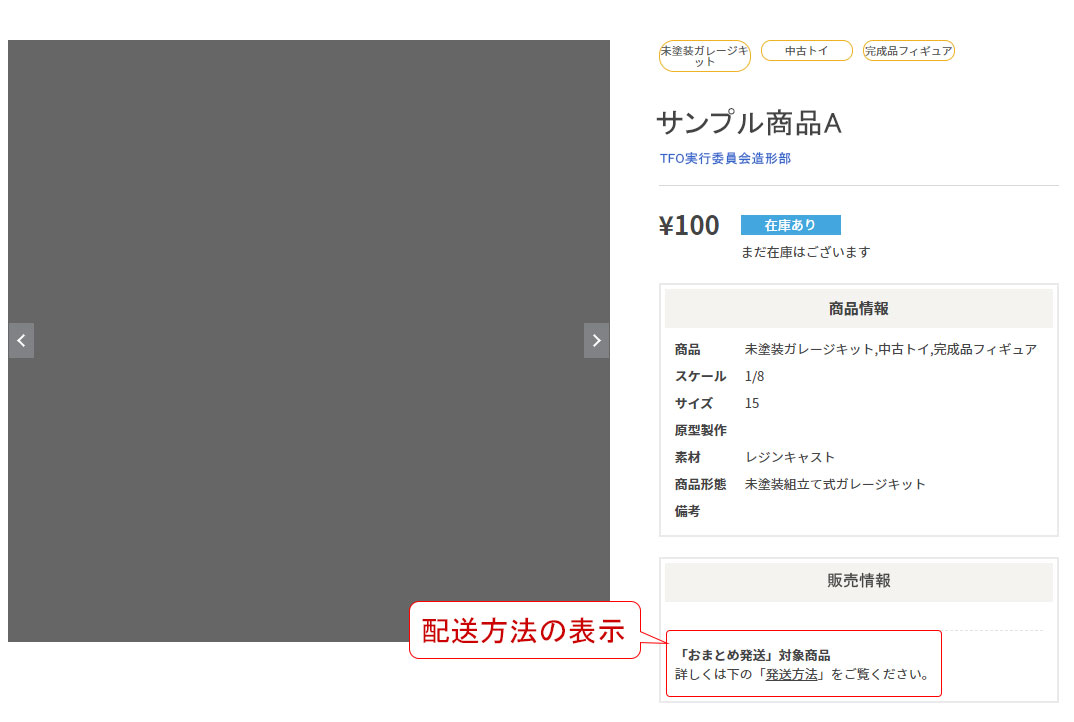The image size is (1074, 722).
Task: Click the 備考 row label
Action: coord(687,511)
